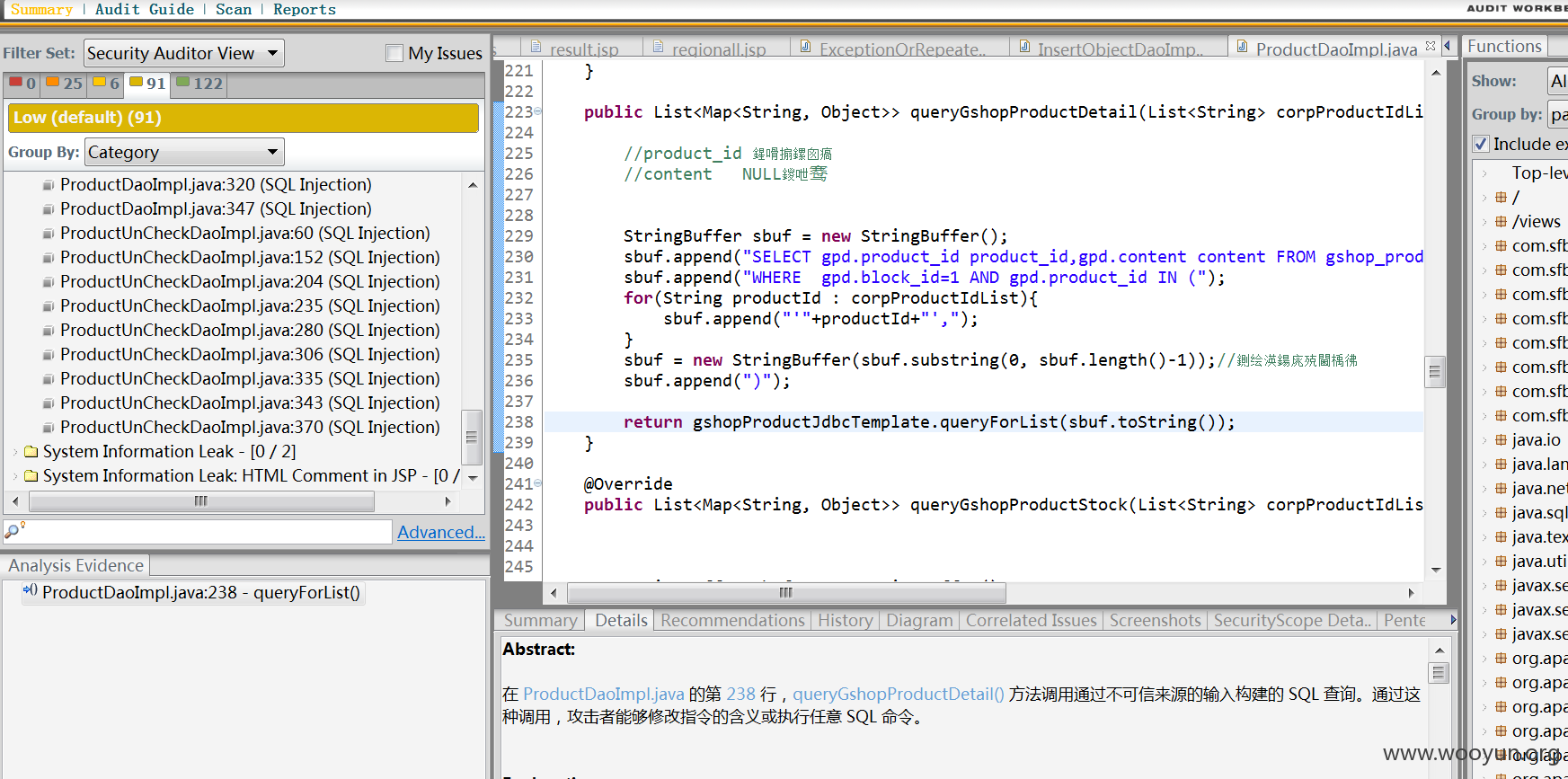
Task: Follow the ProductDaoImpl.java link in abstract
Action: point(603,694)
